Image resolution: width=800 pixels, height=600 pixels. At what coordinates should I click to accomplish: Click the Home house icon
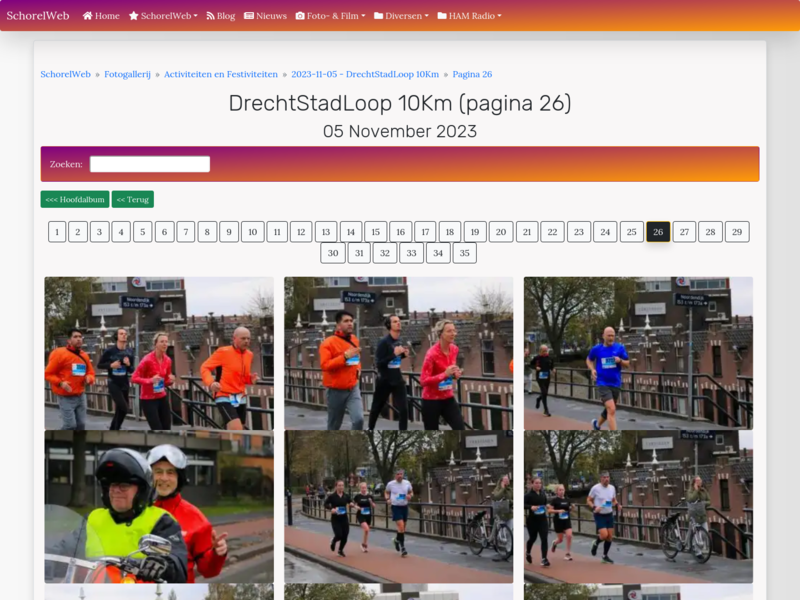click(x=88, y=16)
